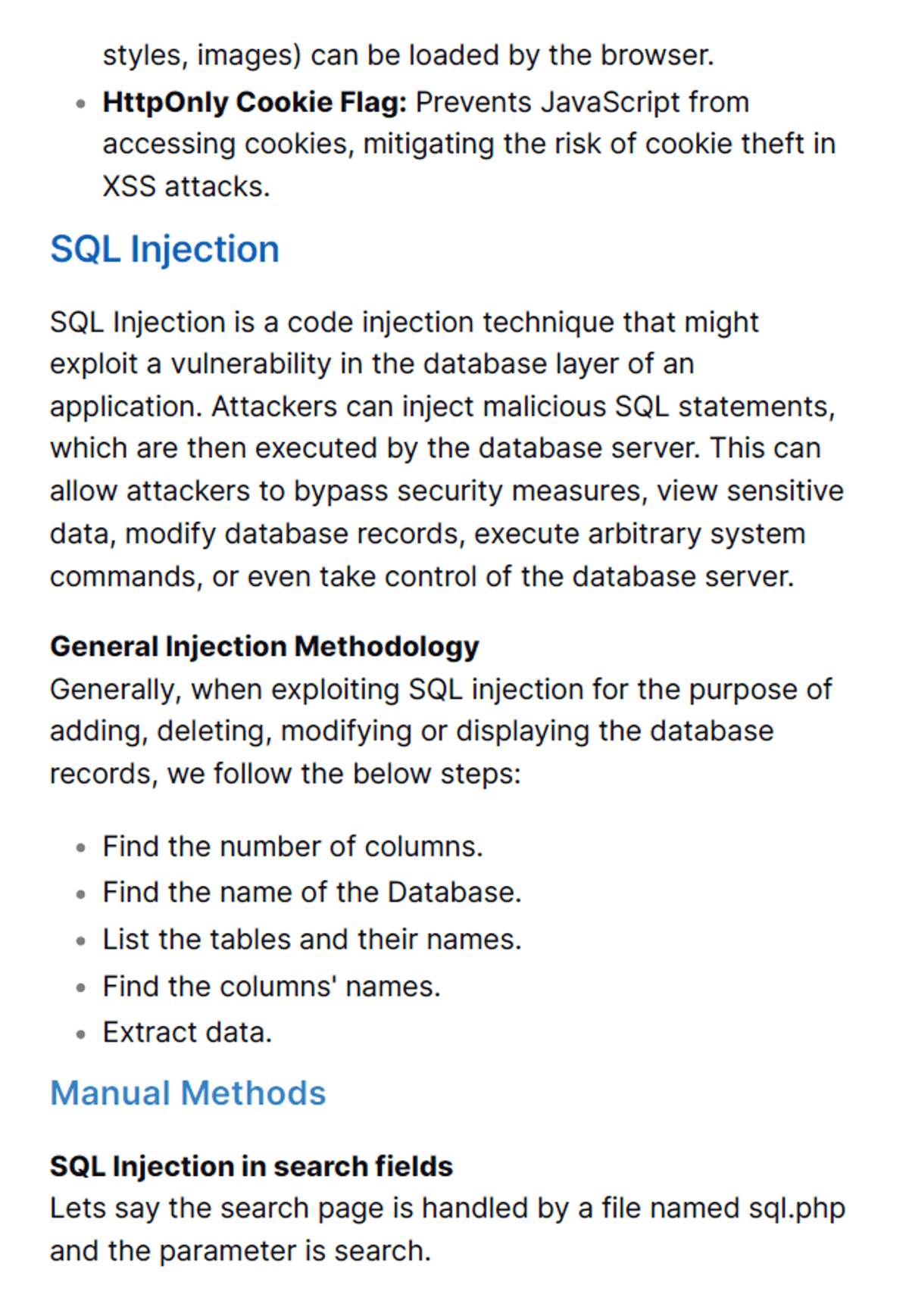Click the Extract data bullet item
Viewport: 909px width, 1316px height.
coord(187,1032)
